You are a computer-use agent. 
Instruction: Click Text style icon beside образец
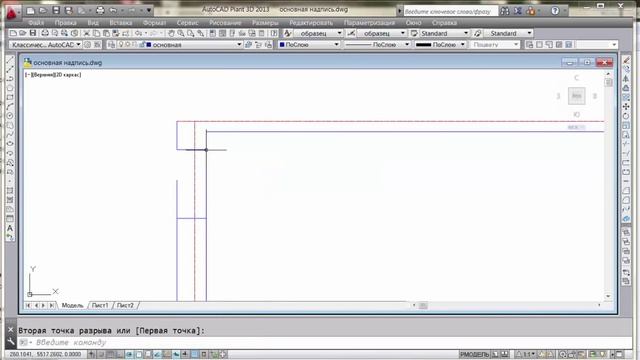click(287, 33)
